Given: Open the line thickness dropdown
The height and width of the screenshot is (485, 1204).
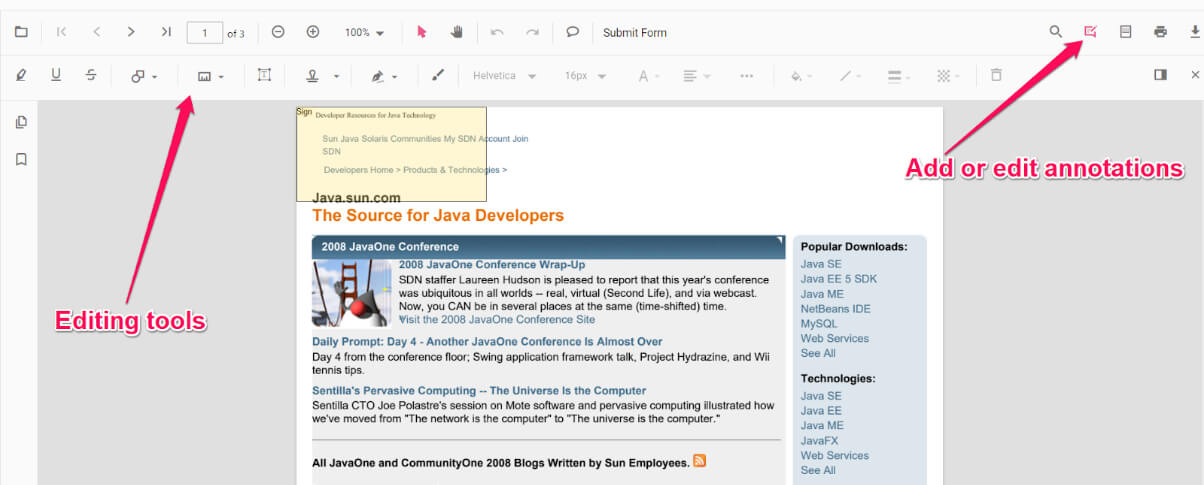Looking at the screenshot, I should (899, 76).
